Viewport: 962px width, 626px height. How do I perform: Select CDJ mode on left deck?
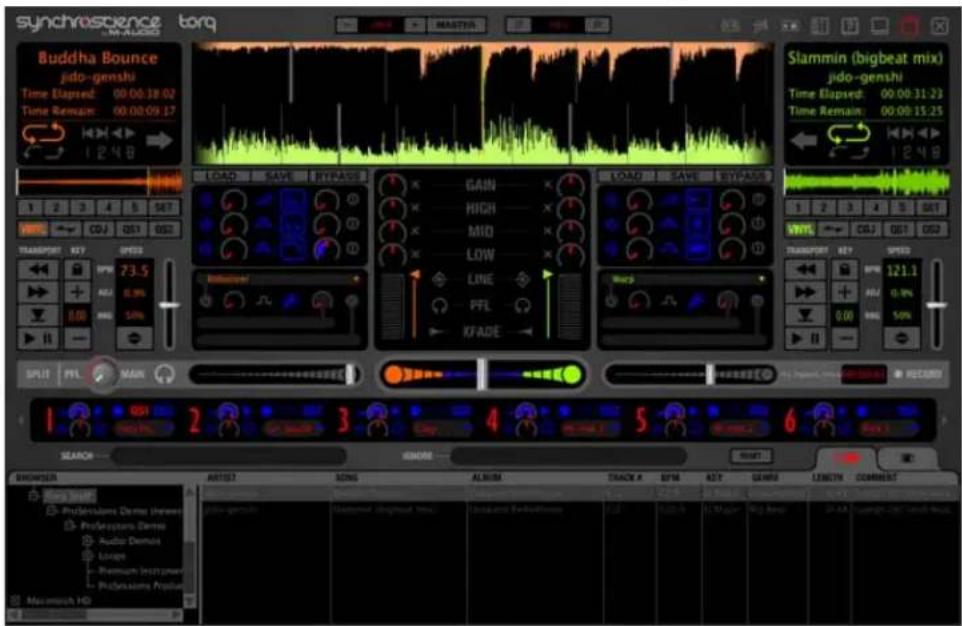click(98, 230)
